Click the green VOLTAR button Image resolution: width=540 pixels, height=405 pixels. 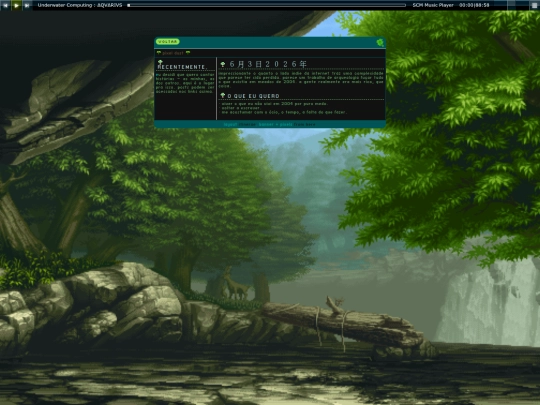(168, 42)
